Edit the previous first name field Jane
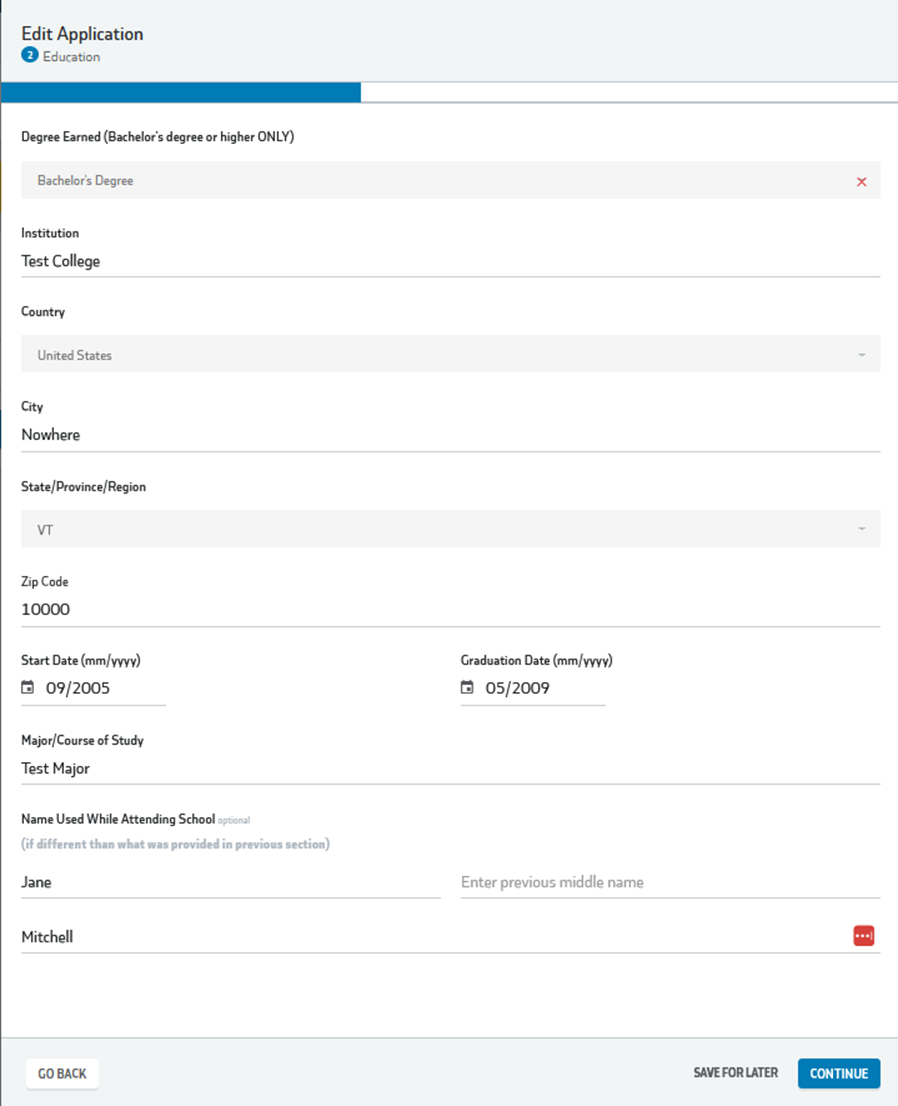Image resolution: width=898 pixels, height=1106 pixels. click(230, 882)
